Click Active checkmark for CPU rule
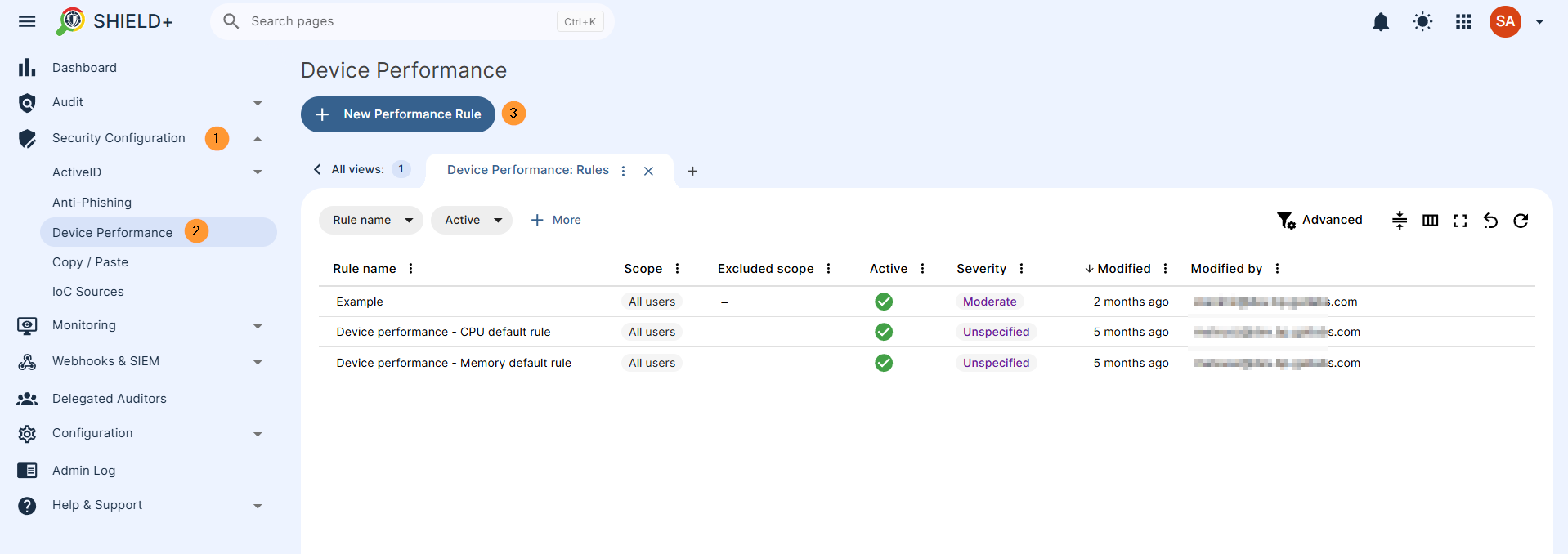1568x554 pixels. (x=884, y=332)
